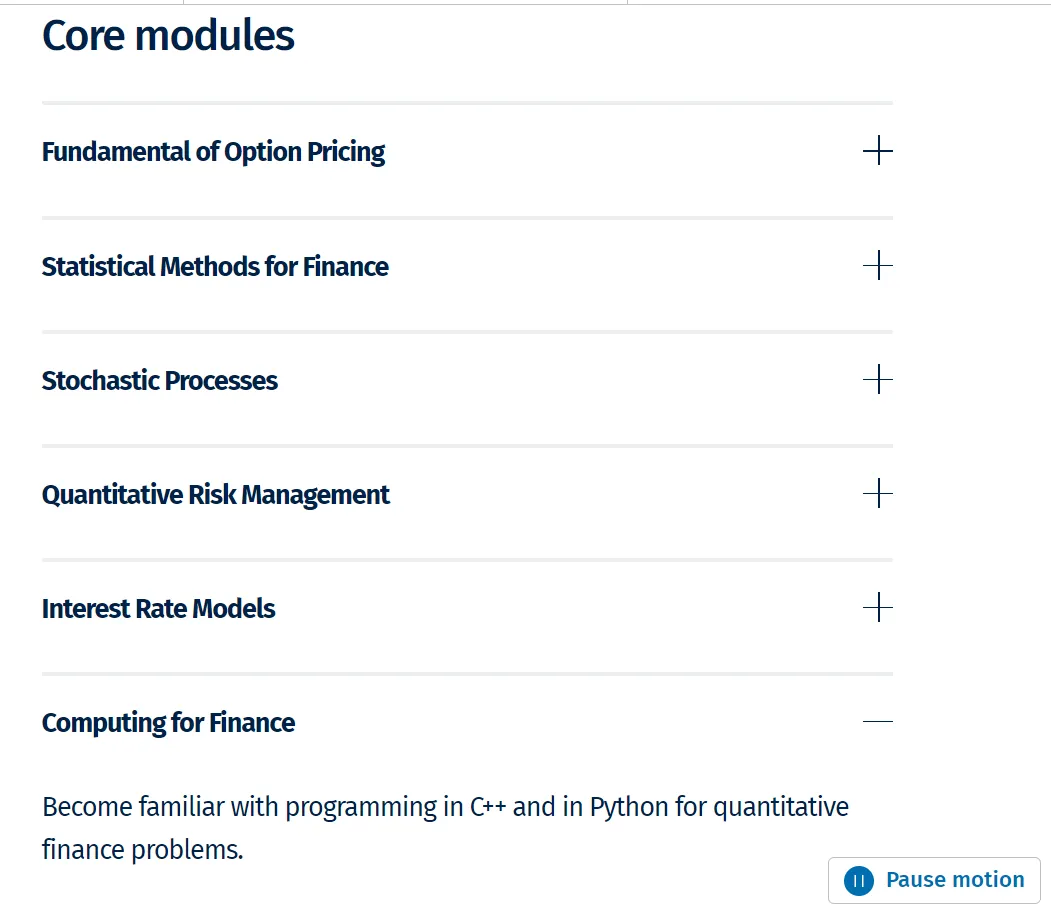Viewport: 1051px width, 912px height.
Task: Click the minus icon for Computing for Finance
Action: click(877, 722)
